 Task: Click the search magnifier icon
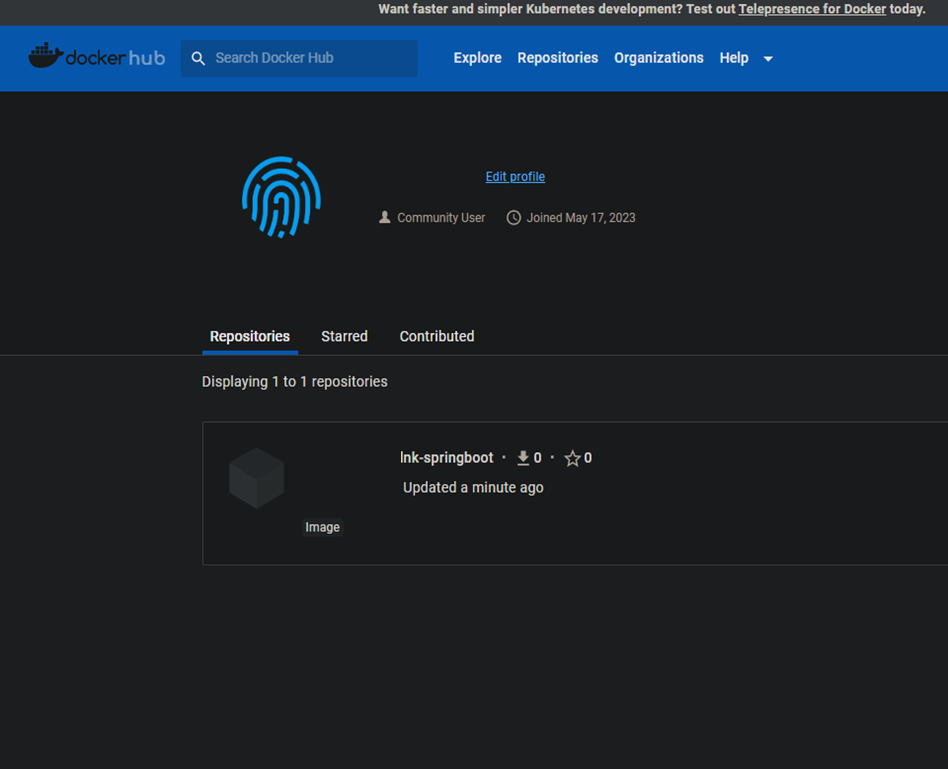(x=198, y=58)
